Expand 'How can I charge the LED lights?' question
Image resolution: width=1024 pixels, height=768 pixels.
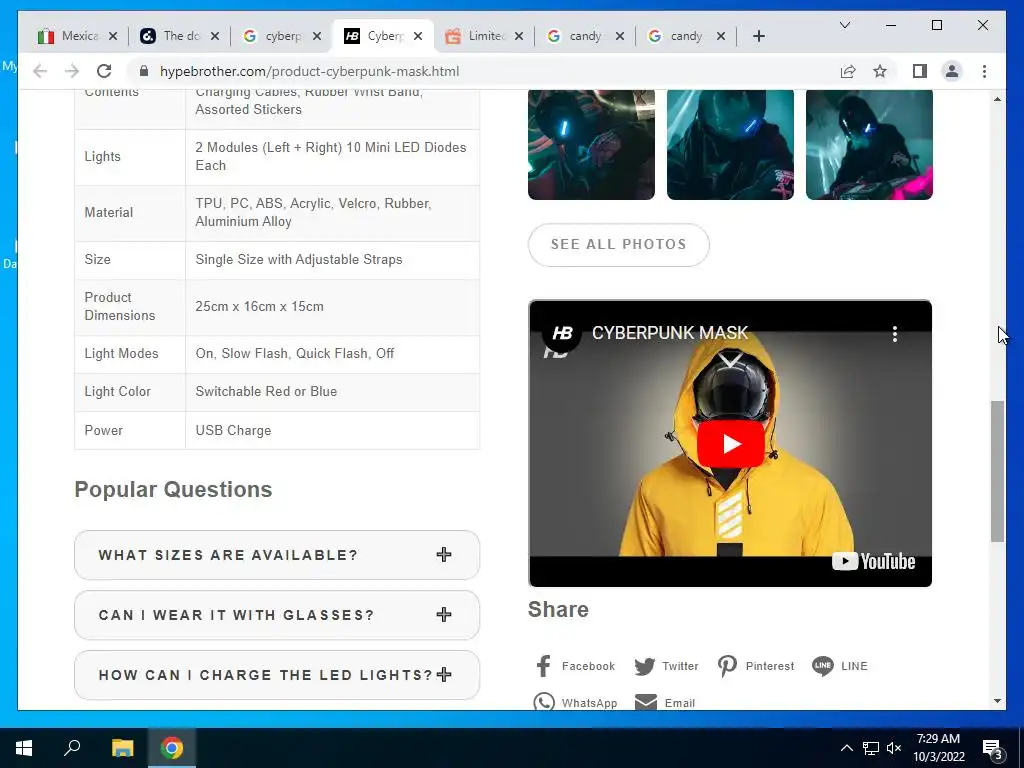[277, 675]
